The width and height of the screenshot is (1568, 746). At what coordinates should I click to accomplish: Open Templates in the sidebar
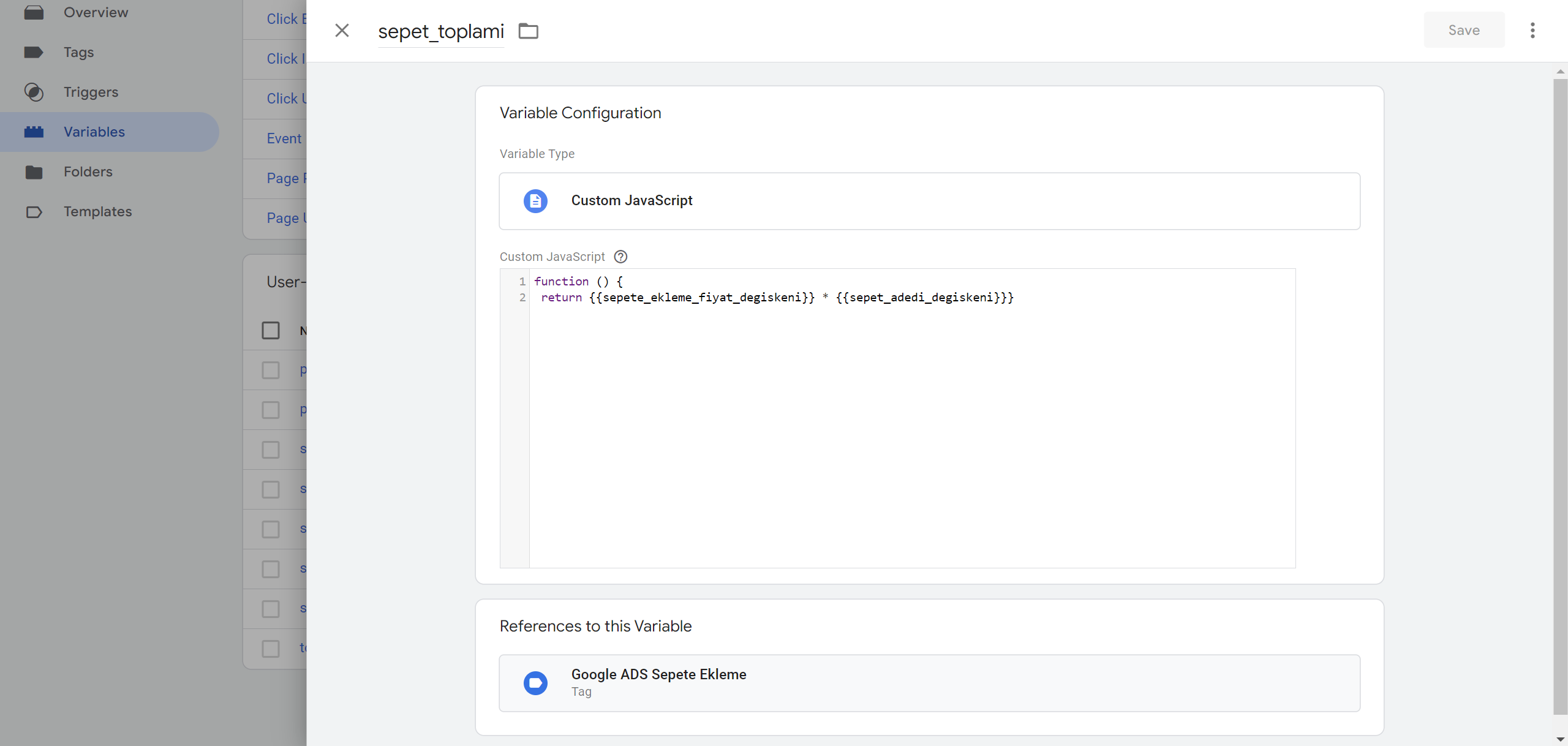pyautogui.click(x=98, y=211)
